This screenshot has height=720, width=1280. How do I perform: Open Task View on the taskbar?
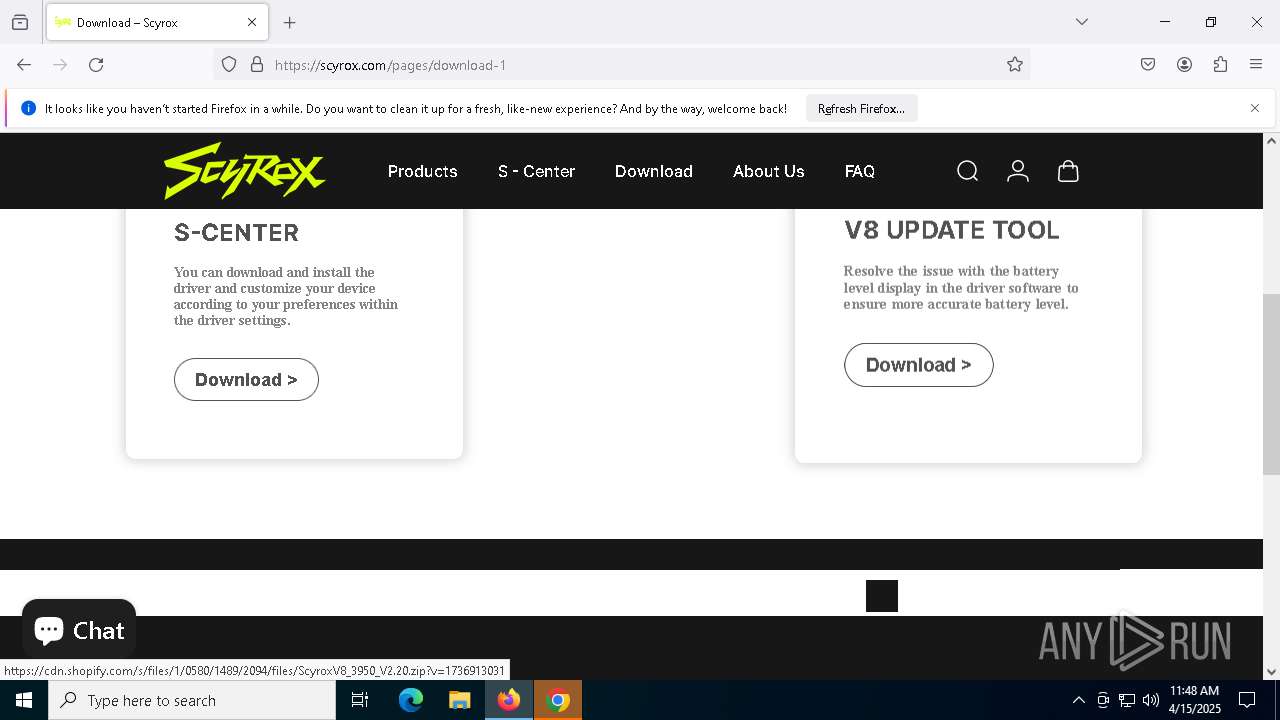360,700
